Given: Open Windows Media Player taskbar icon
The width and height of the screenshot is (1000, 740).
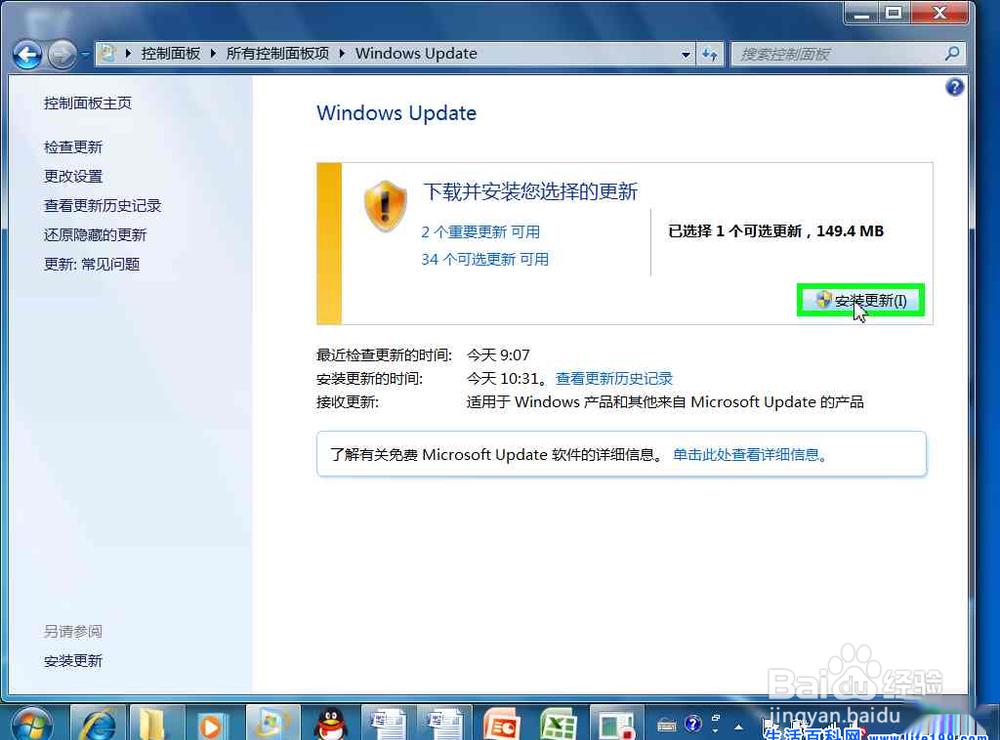Looking at the screenshot, I should 210,725.
